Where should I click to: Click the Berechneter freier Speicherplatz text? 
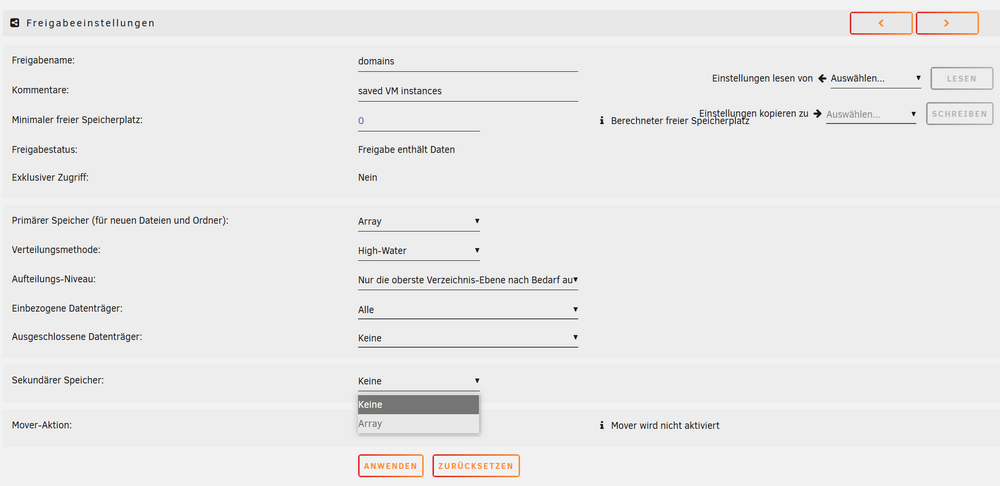tap(680, 121)
